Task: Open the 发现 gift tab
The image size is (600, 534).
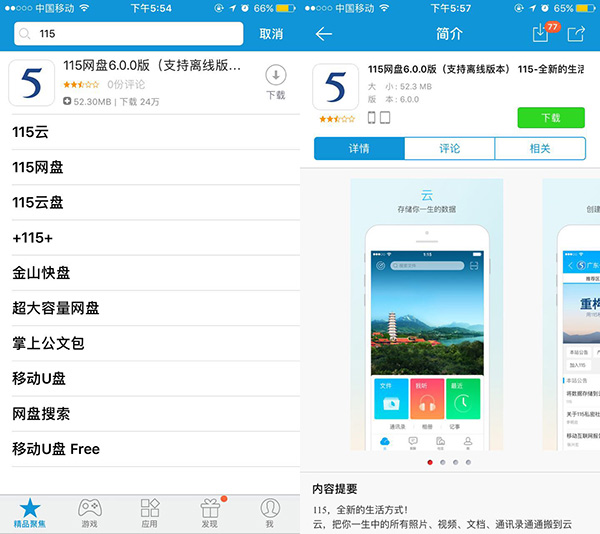Action: 210,513
